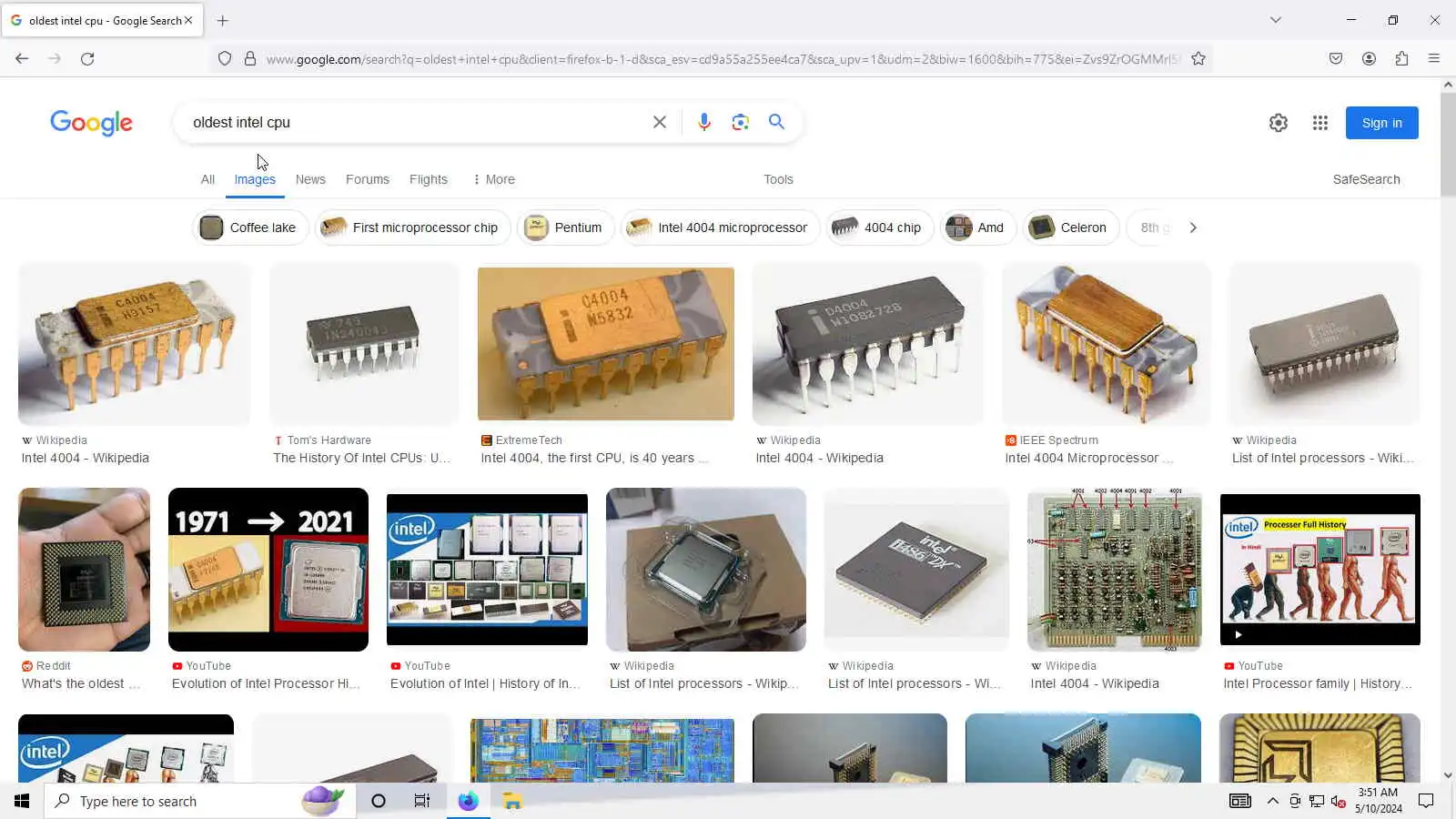The height and width of the screenshot is (819, 1456).
Task: Show more filter chips with arrow
Action: pyautogui.click(x=1193, y=227)
